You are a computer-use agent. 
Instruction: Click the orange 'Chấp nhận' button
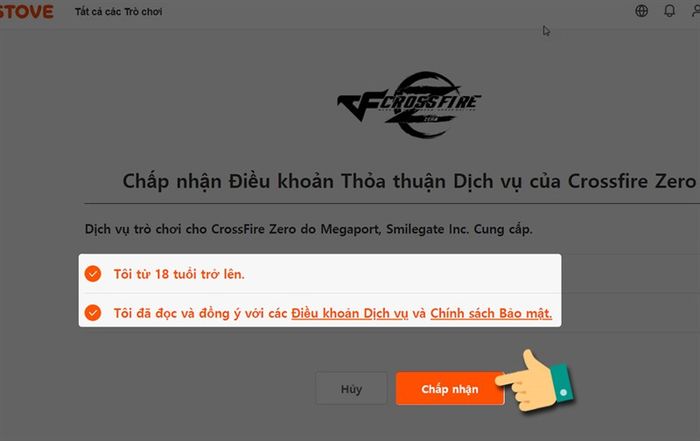450,389
